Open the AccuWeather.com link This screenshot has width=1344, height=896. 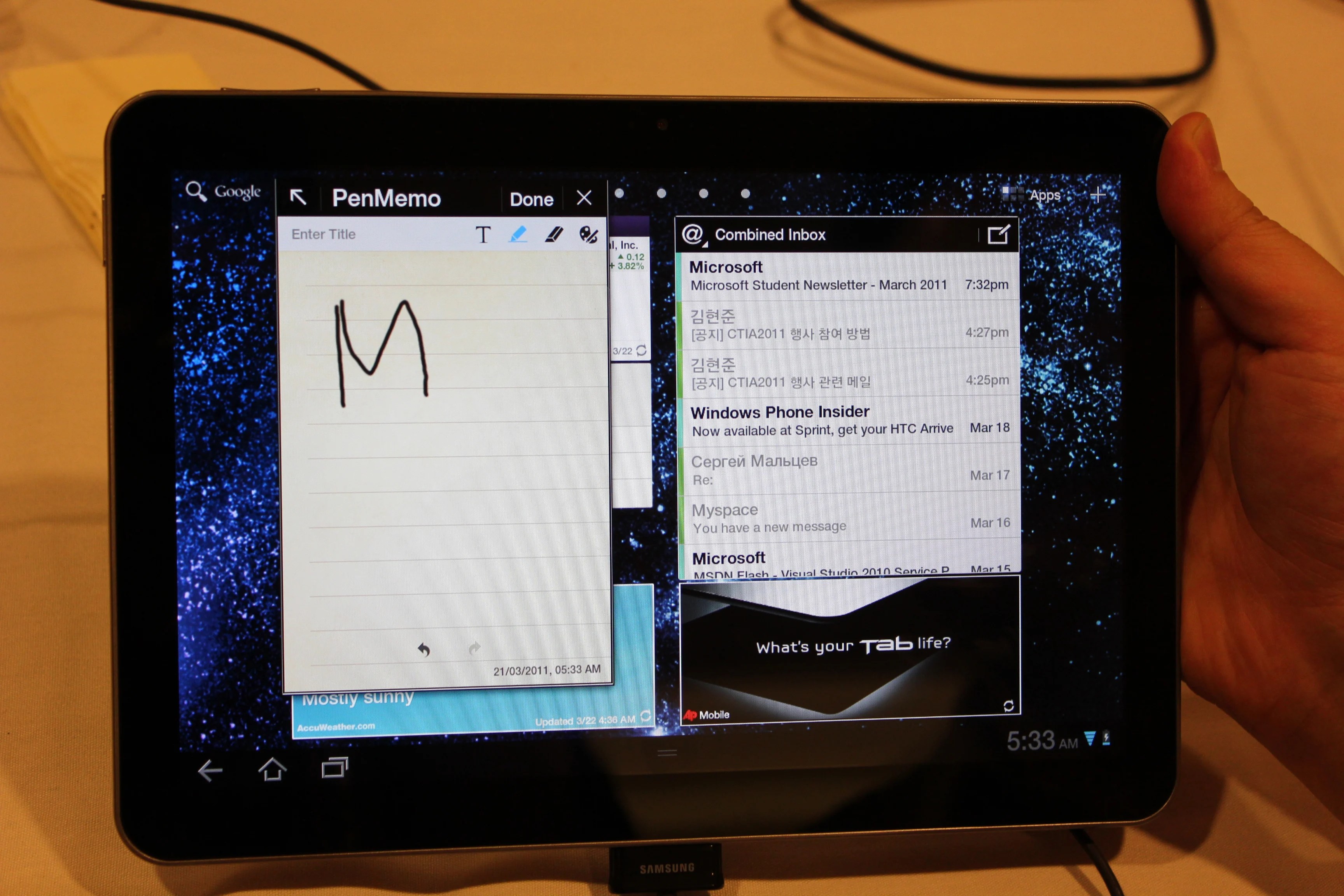point(336,727)
